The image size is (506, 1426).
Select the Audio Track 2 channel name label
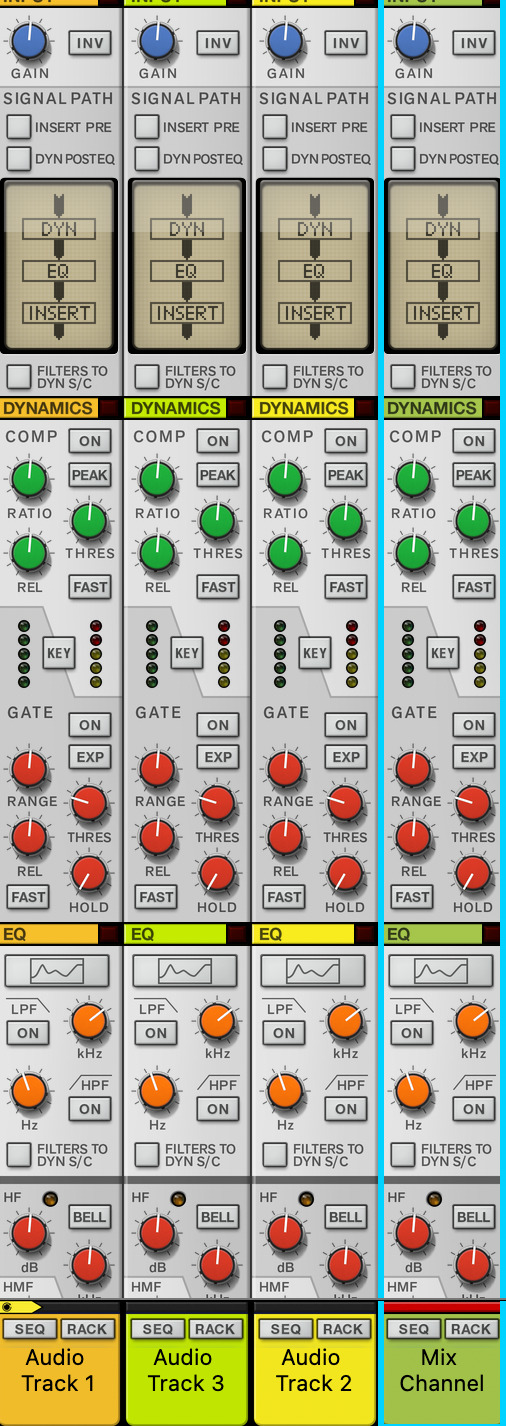pyautogui.click(x=311, y=1371)
